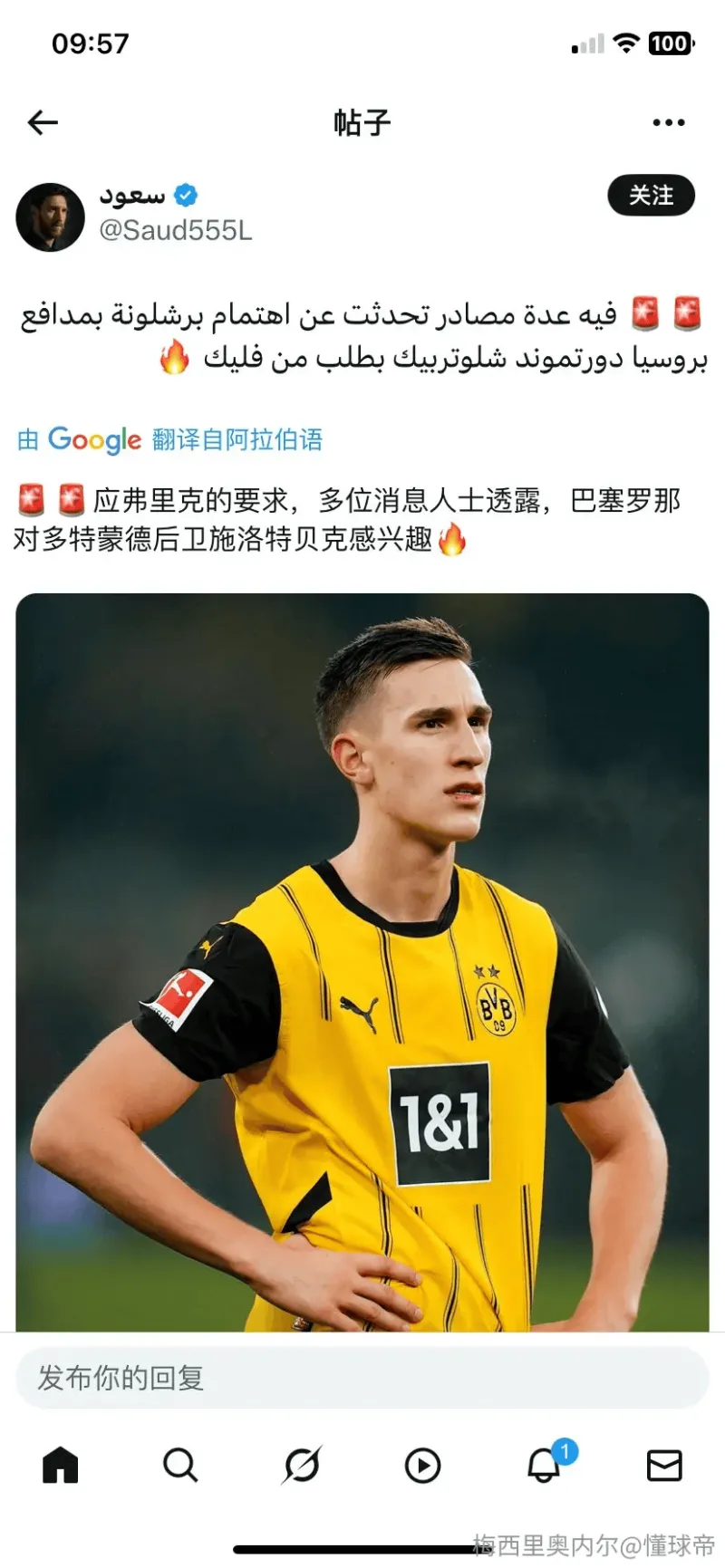725x1568 pixels.
Task: Open the Grok slash-circle tab
Action: pyautogui.click(x=302, y=1465)
